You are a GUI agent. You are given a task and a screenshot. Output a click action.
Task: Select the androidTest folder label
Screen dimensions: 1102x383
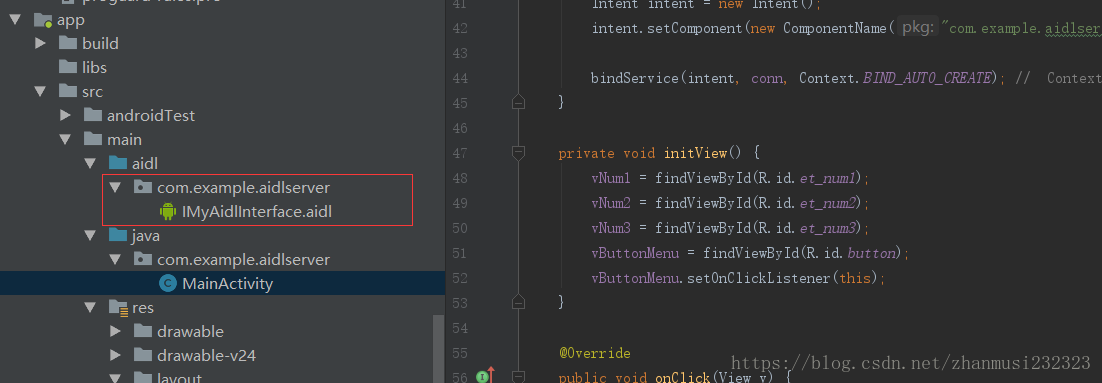[150, 115]
